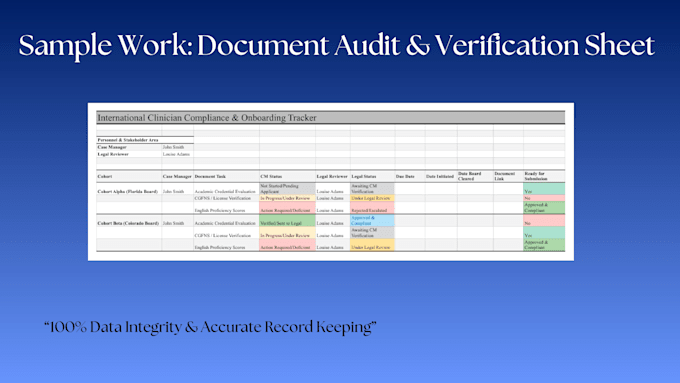
Task: Select the gray 'Not Started/Pending Applicant' status cell
Action: click(287, 188)
